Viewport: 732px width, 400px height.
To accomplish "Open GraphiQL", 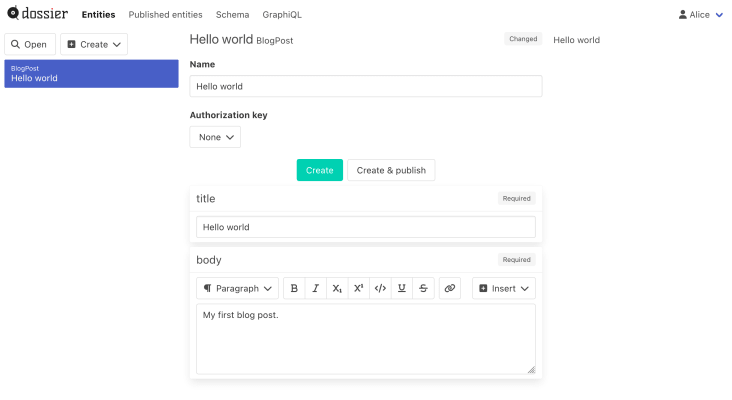I will coord(282,14).
